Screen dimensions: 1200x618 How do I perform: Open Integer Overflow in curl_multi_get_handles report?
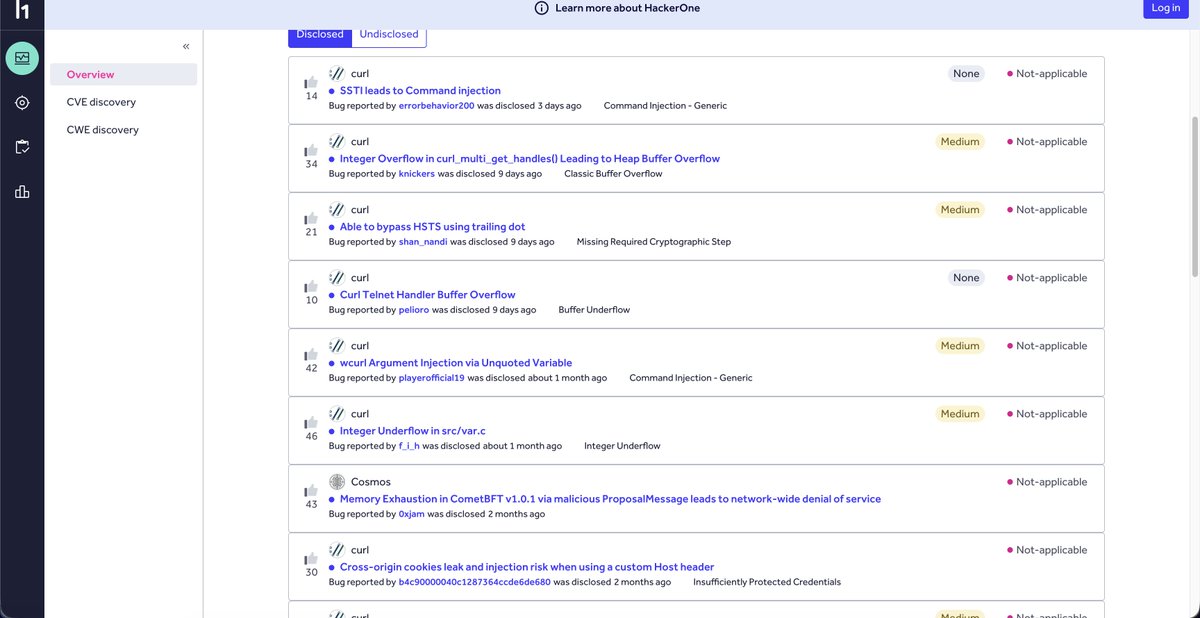click(530, 159)
